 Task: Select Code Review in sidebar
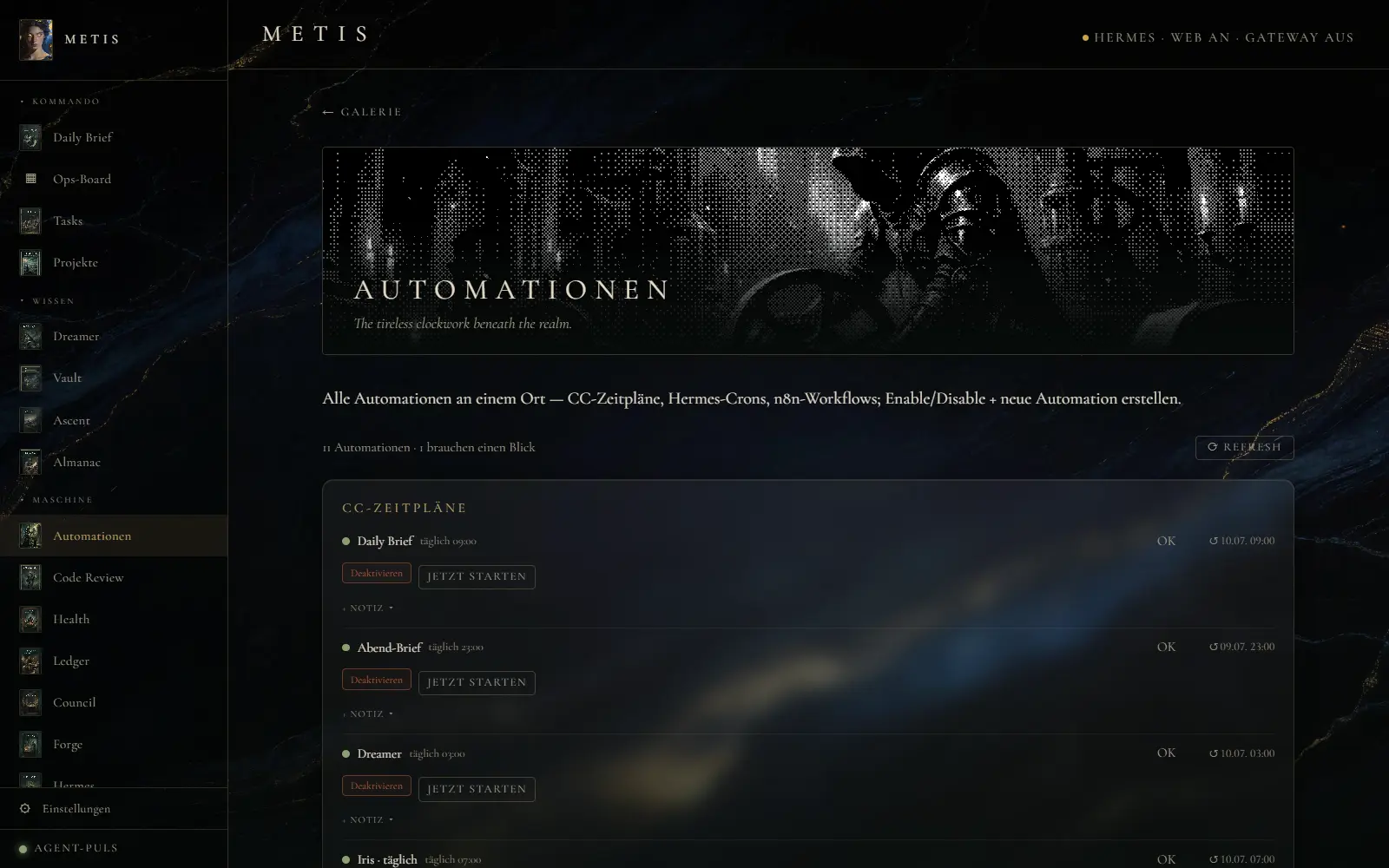114,577
